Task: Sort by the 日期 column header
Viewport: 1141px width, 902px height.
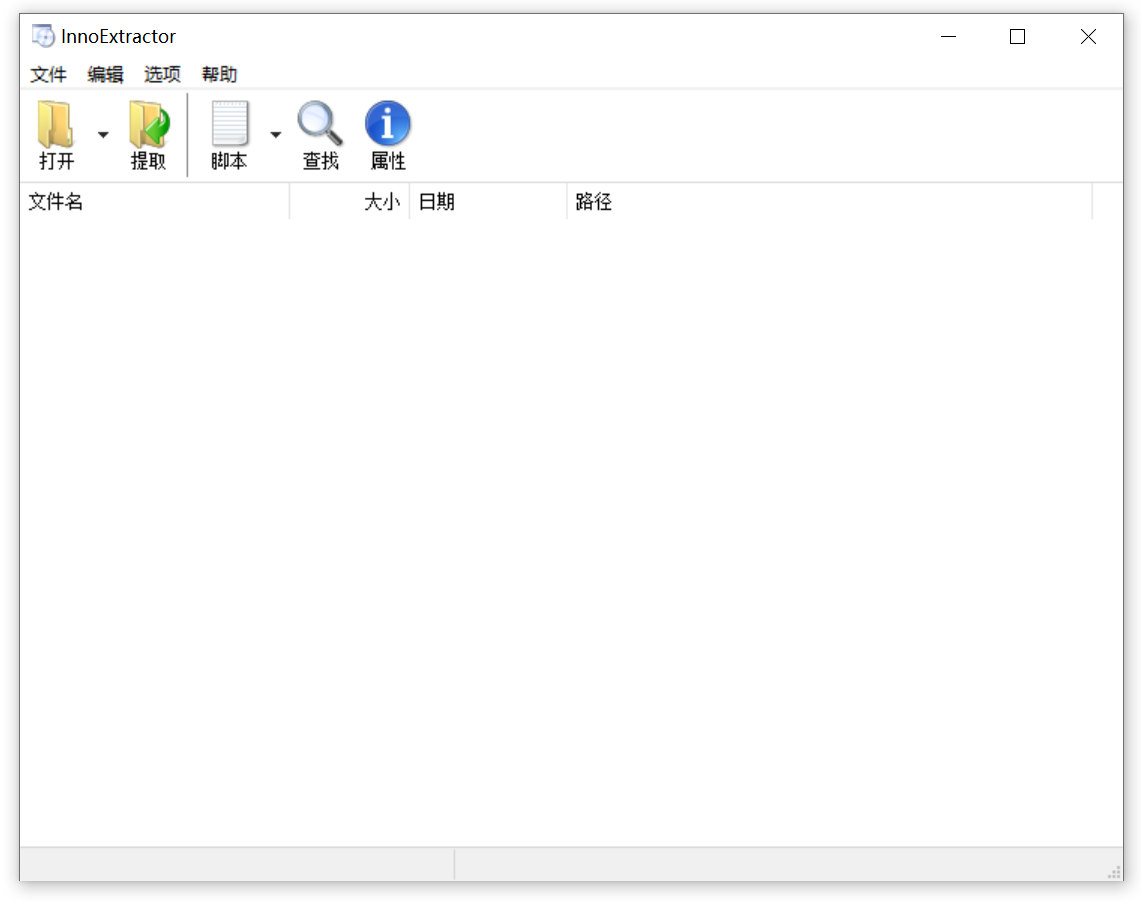Action: 488,202
